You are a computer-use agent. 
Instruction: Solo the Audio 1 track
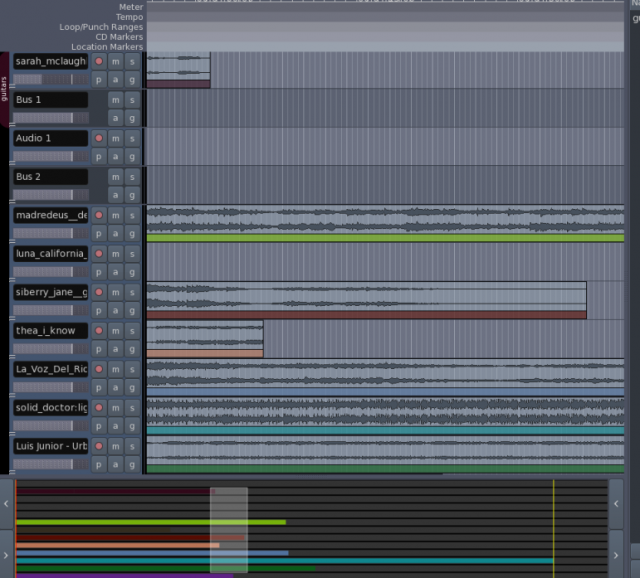point(132,138)
